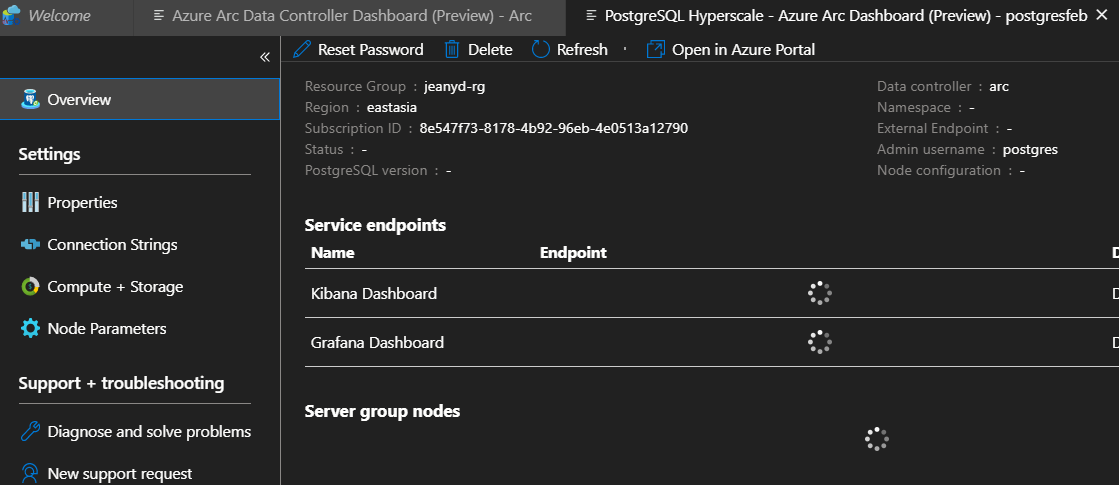The width and height of the screenshot is (1119, 485).
Task: Click Server group nodes heading
Action: click(383, 412)
